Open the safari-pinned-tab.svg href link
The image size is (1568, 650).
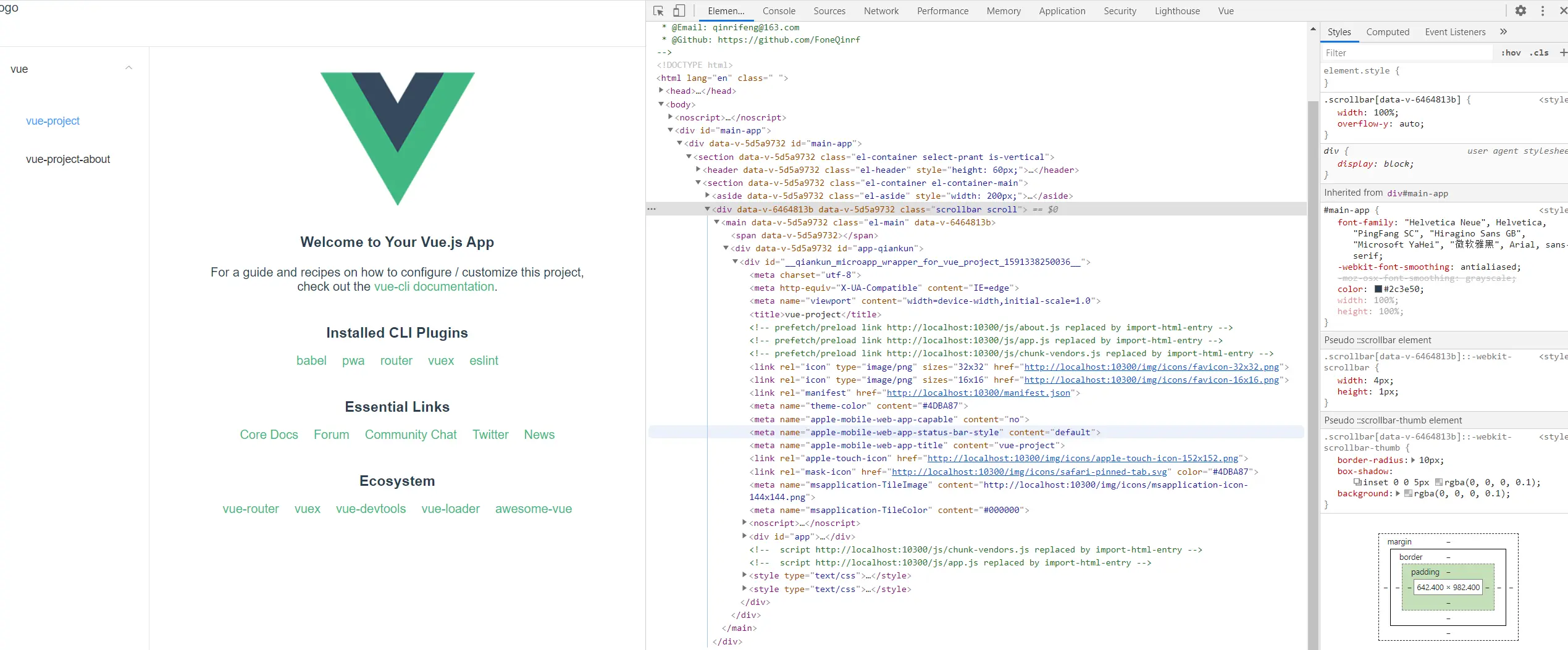coord(1029,472)
